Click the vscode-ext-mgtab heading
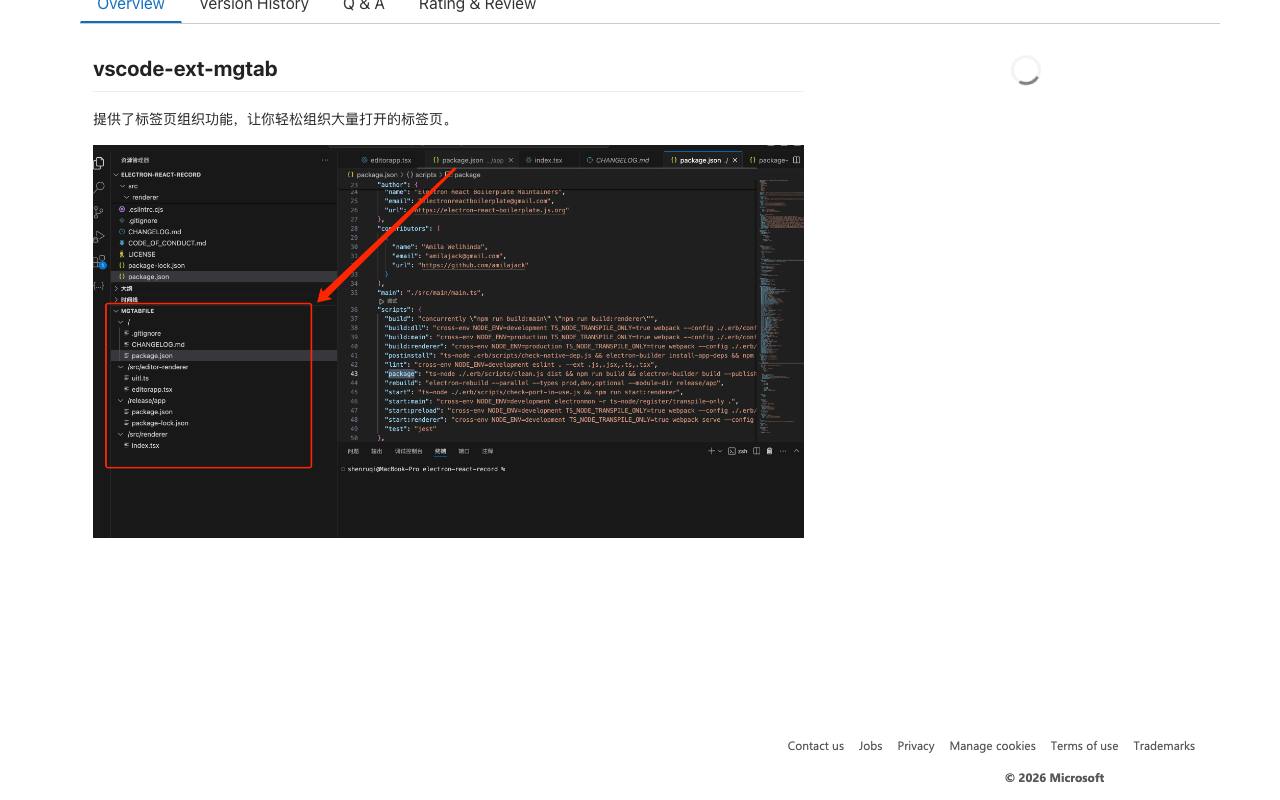 point(185,69)
